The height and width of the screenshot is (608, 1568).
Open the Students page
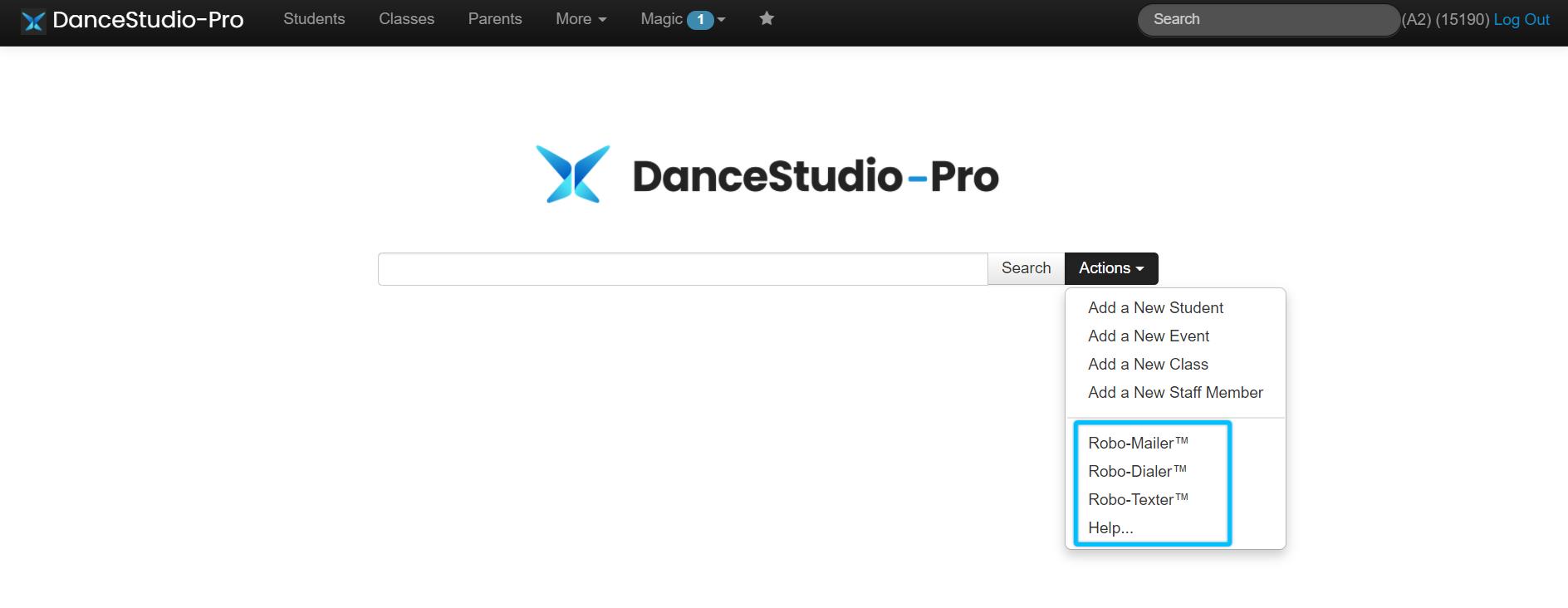(314, 19)
